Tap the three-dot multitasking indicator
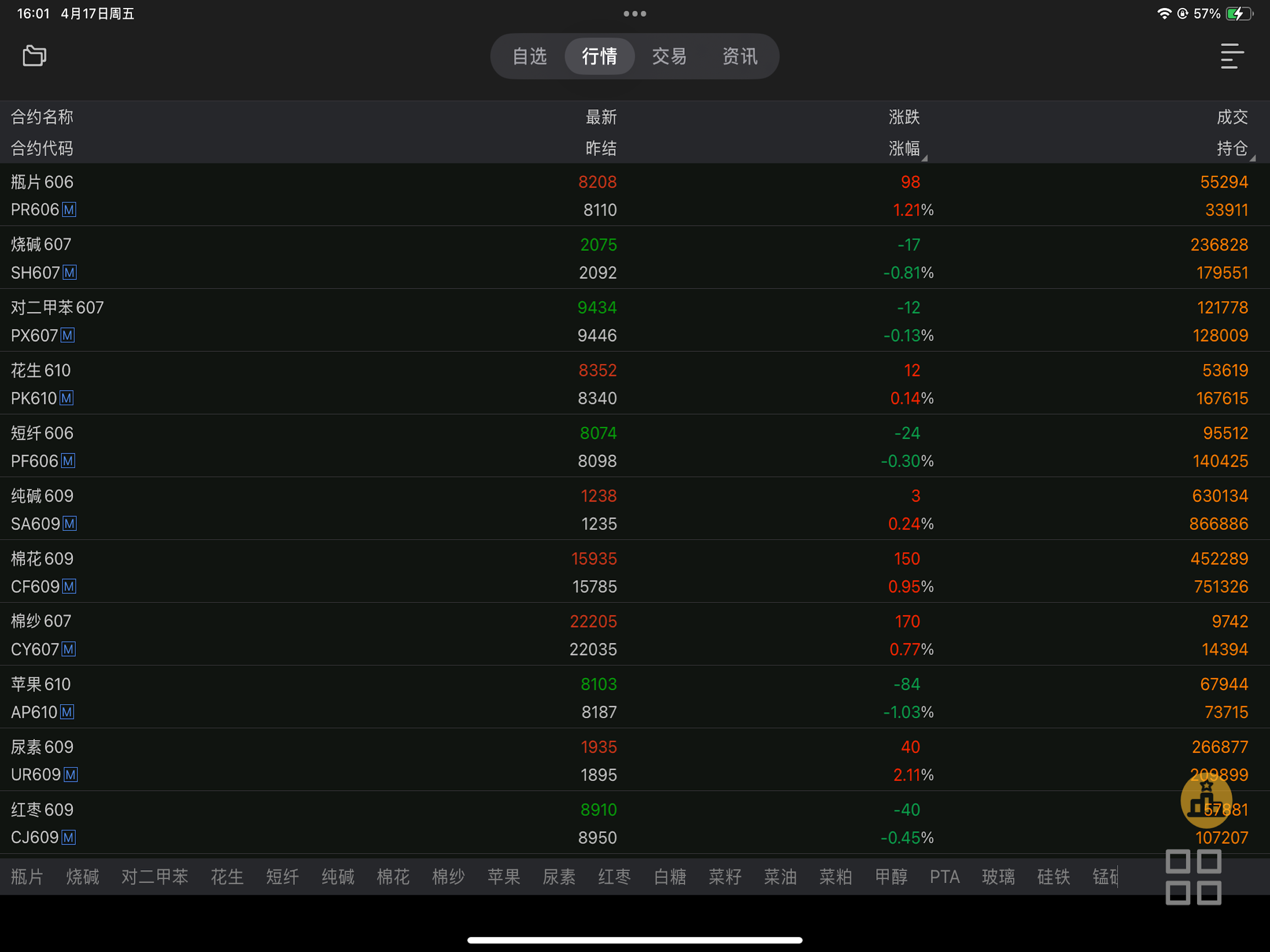1270x952 pixels. point(635,13)
